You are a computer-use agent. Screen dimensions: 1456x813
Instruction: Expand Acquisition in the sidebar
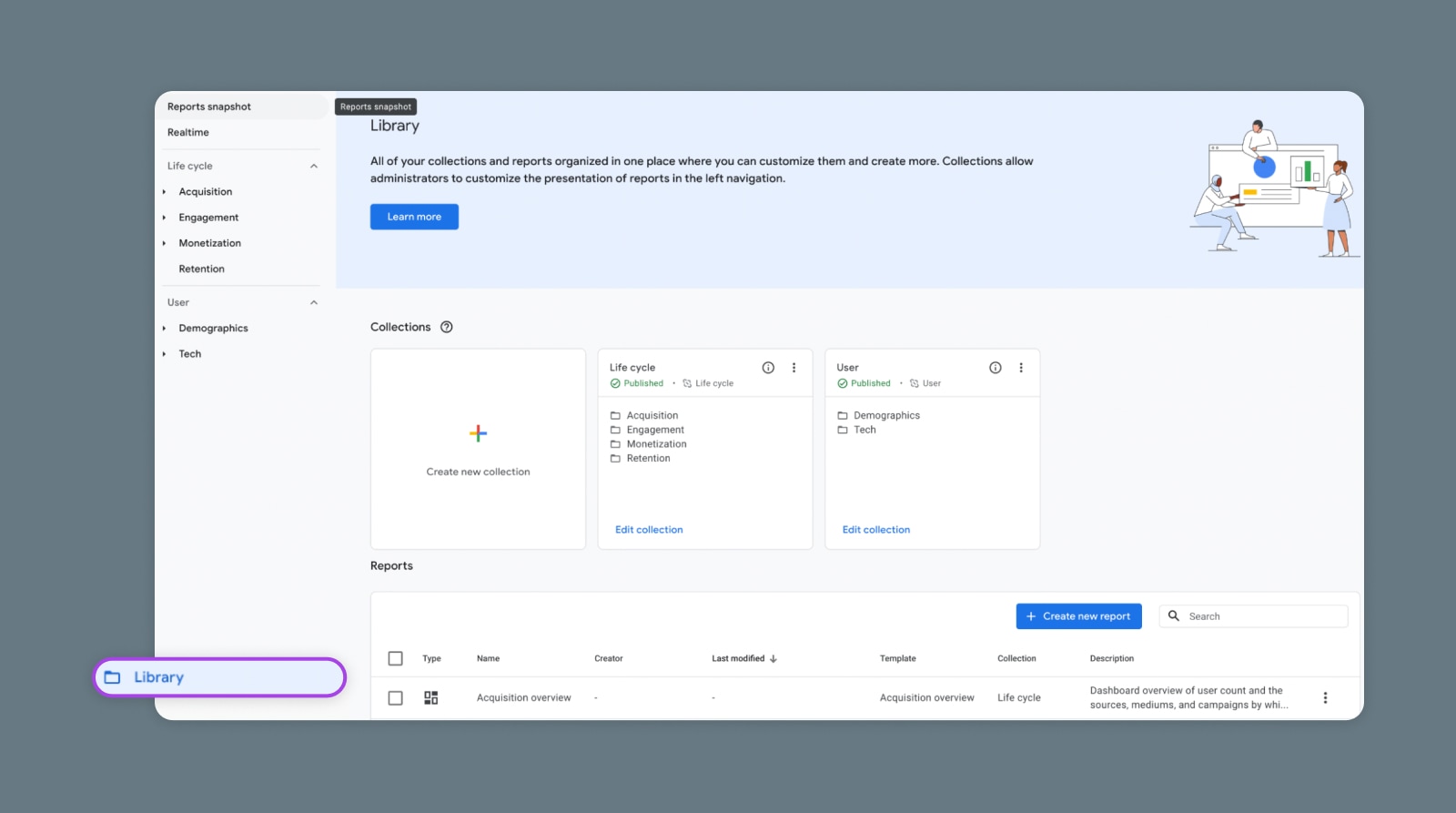coord(164,192)
